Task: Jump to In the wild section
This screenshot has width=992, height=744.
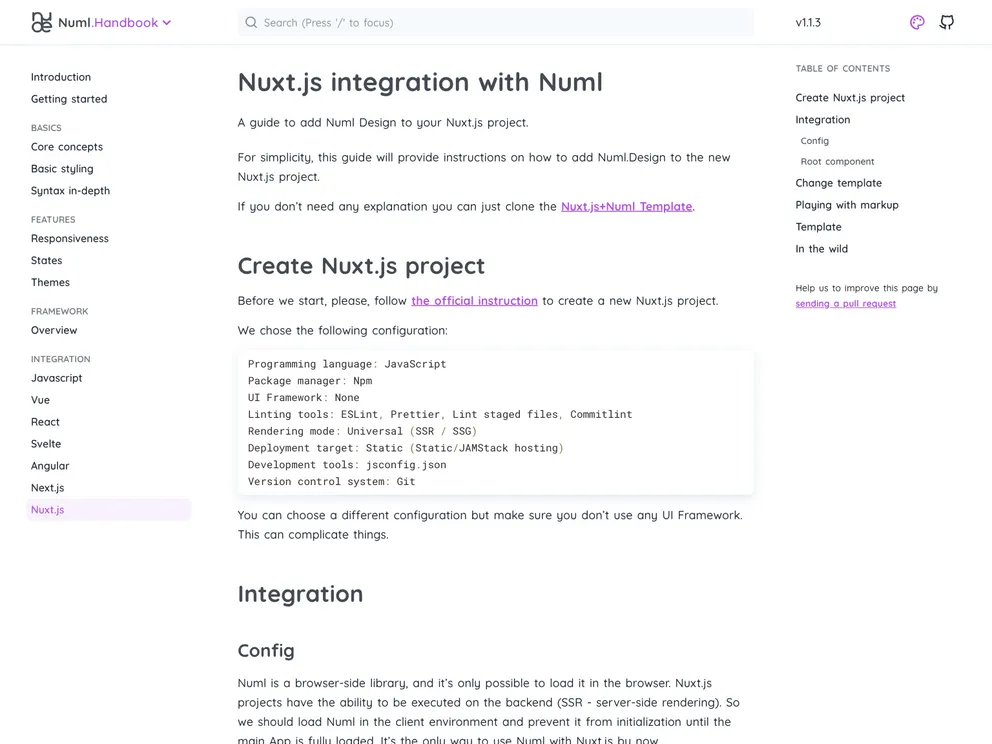Action: tap(821, 249)
